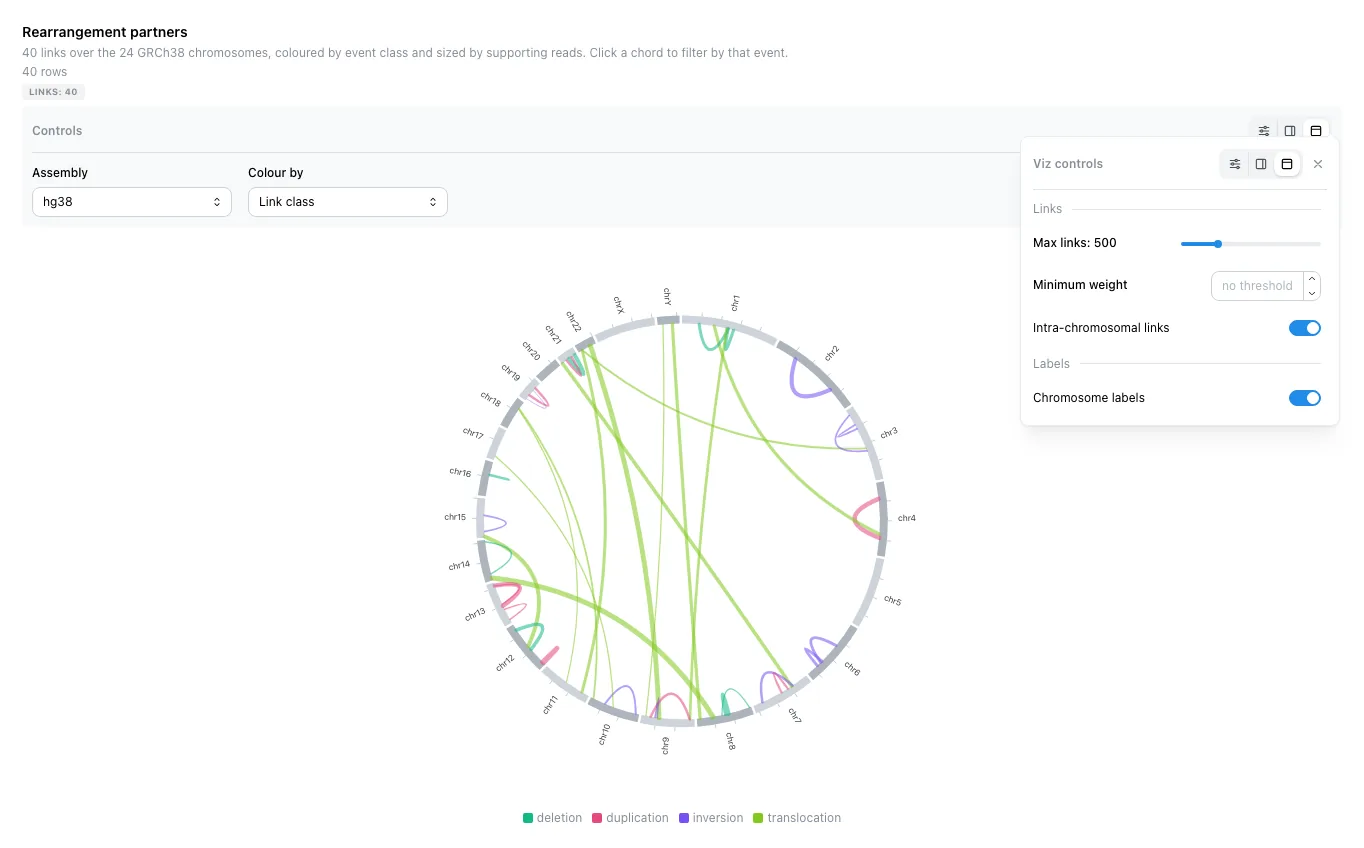Image resolution: width=1364 pixels, height=848 pixels.
Task: Click the Rearrangement partners heading
Action: pyautogui.click(x=105, y=32)
